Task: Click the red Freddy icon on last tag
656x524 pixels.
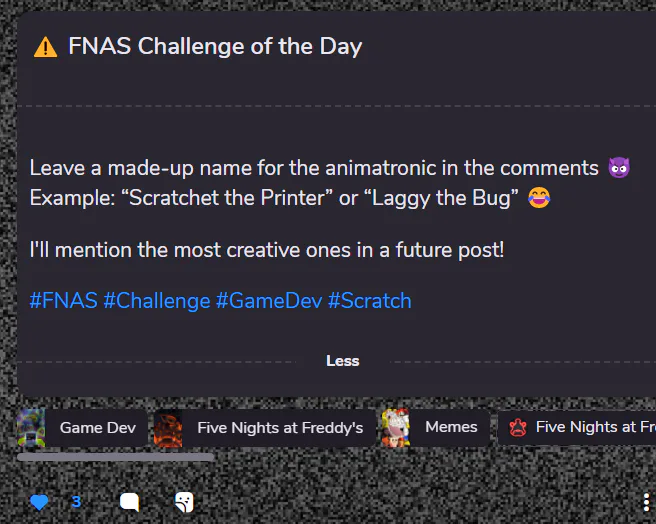Action: click(517, 428)
